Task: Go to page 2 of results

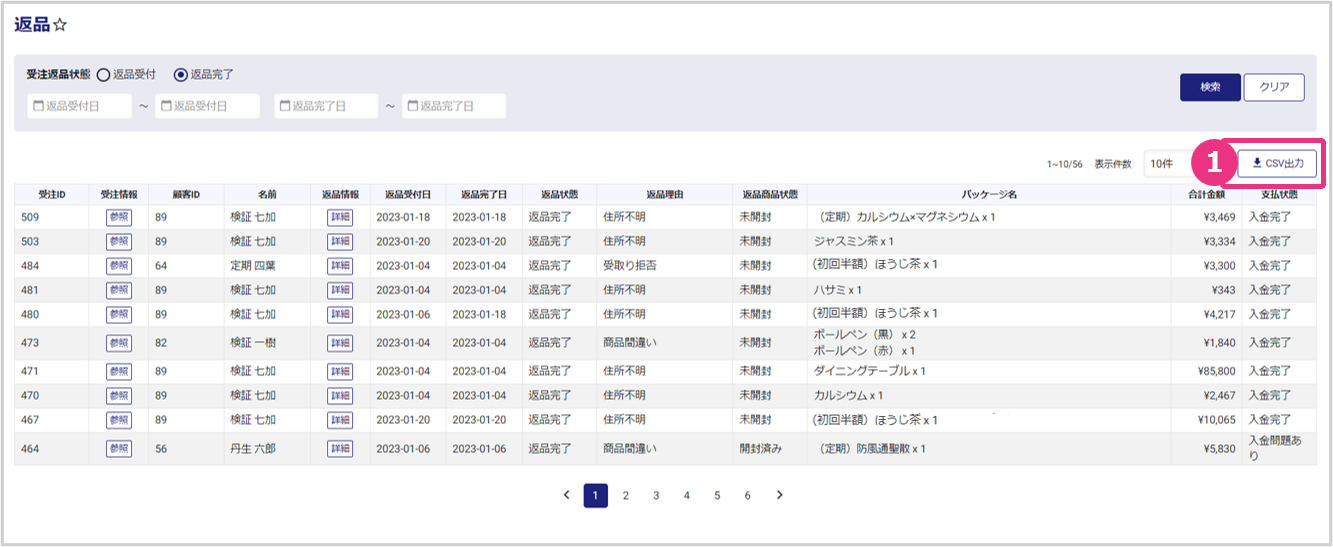Action: click(626, 495)
